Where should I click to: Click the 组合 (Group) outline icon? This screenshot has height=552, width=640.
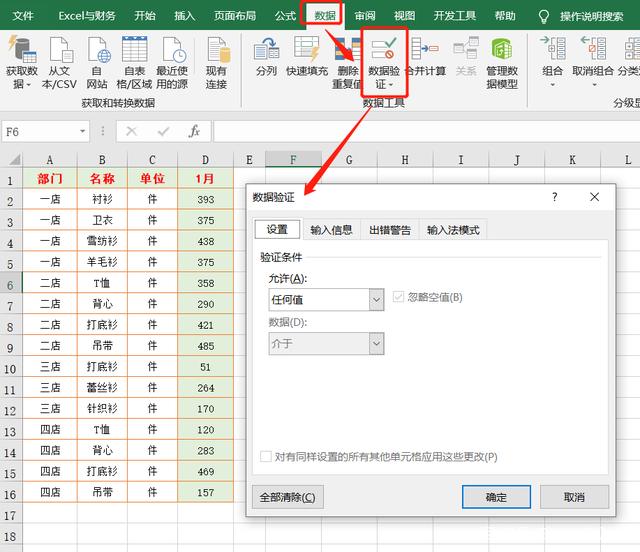(x=552, y=52)
